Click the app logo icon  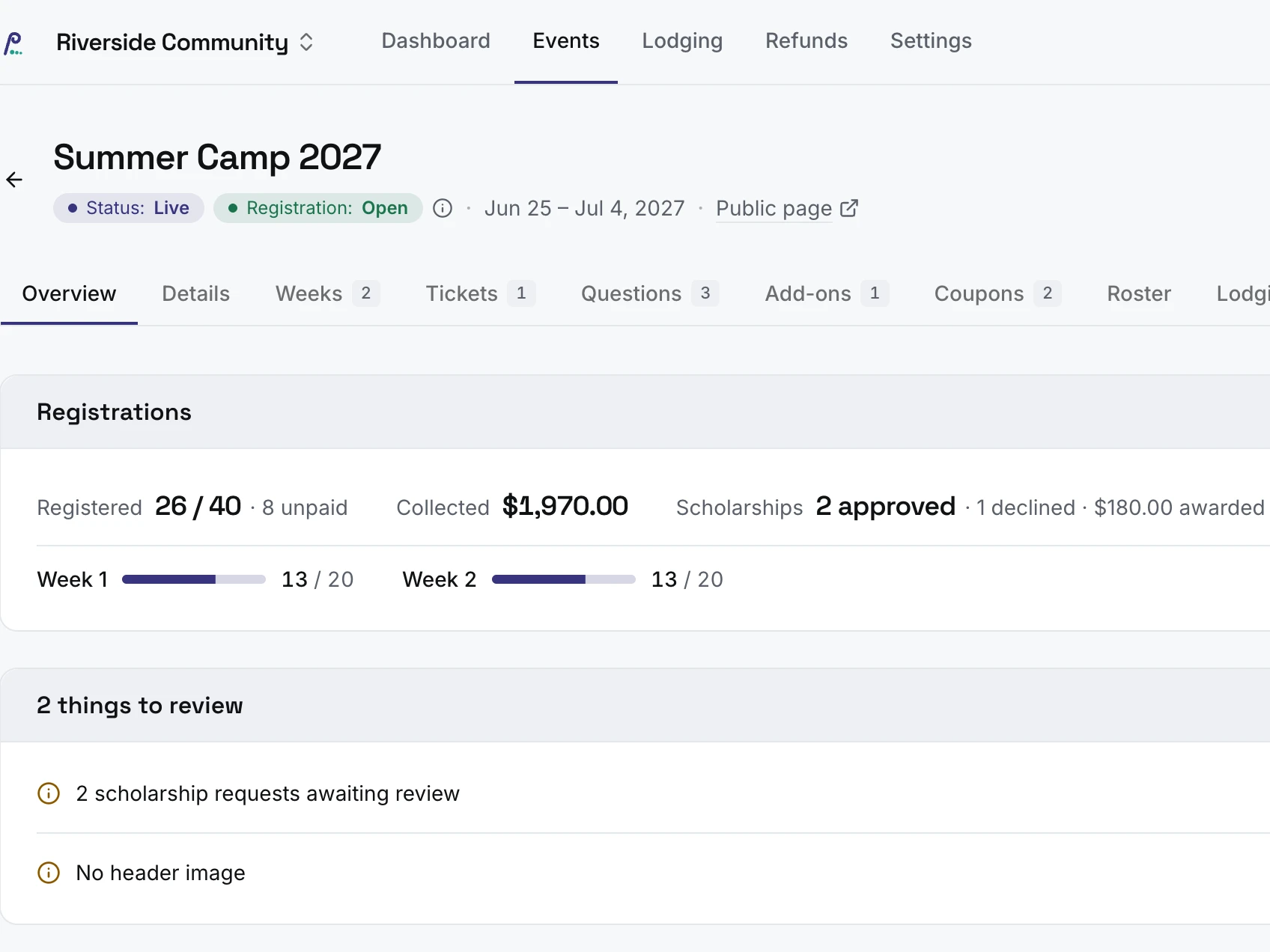pos(13,43)
